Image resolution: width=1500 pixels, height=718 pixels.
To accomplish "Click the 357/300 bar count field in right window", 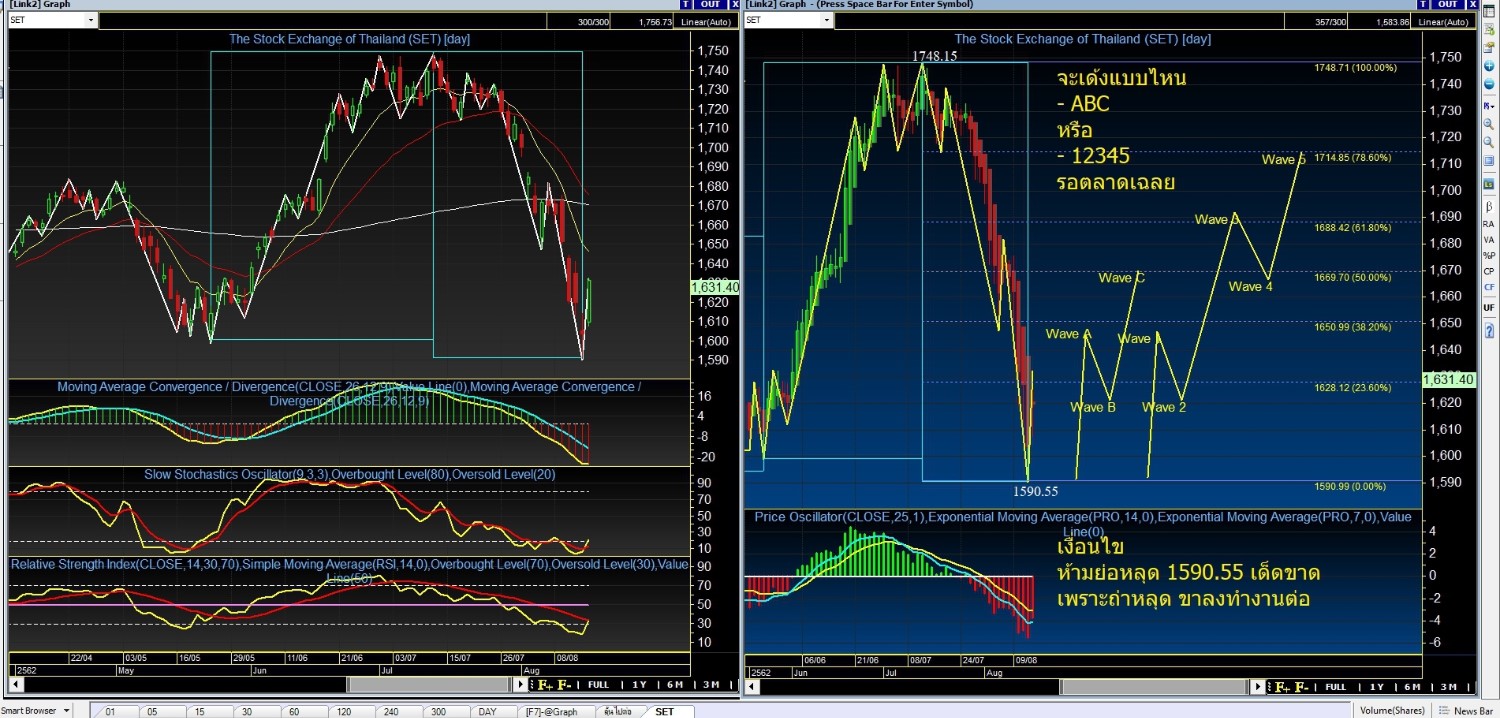I will tap(1315, 22).
